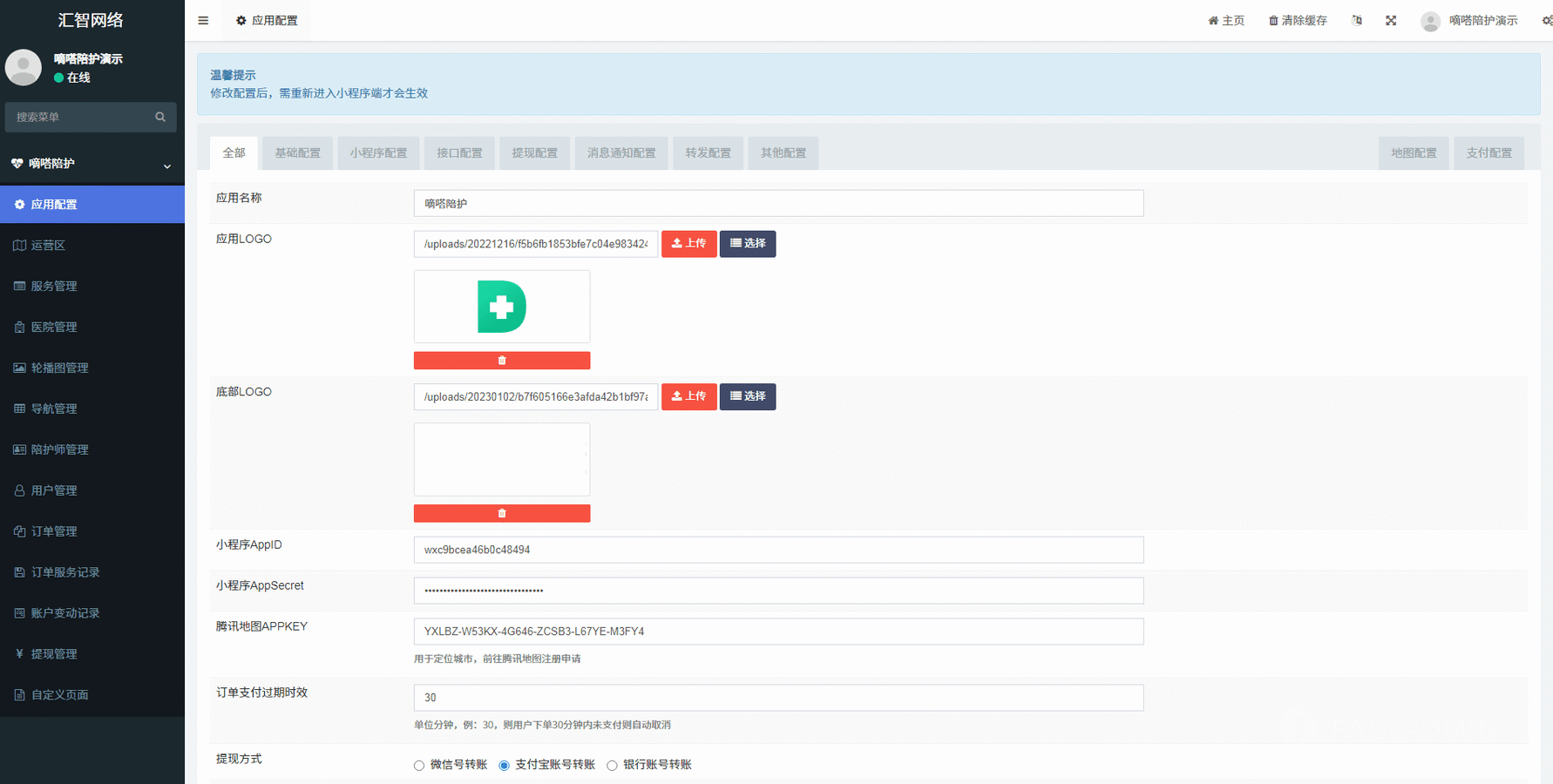The width and height of the screenshot is (1553, 784).
Task: Open 主页 from the top bar
Action: 1226,21
